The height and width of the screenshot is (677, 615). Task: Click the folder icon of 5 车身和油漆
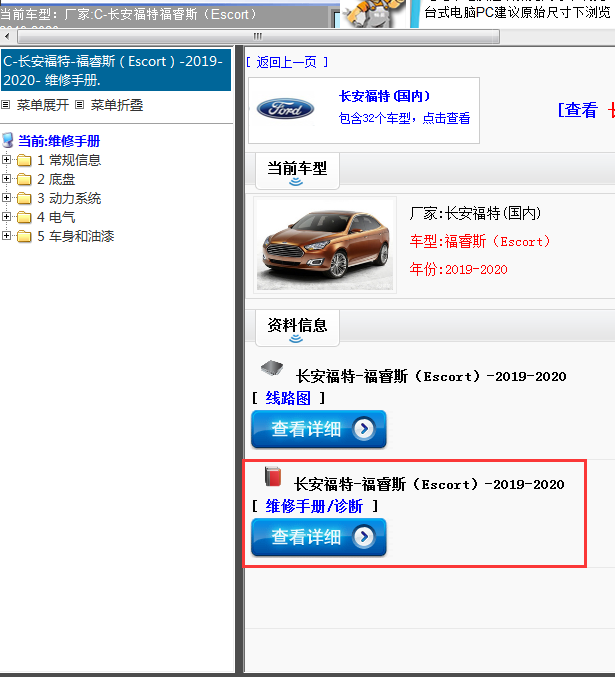click(x=24, y=237)
